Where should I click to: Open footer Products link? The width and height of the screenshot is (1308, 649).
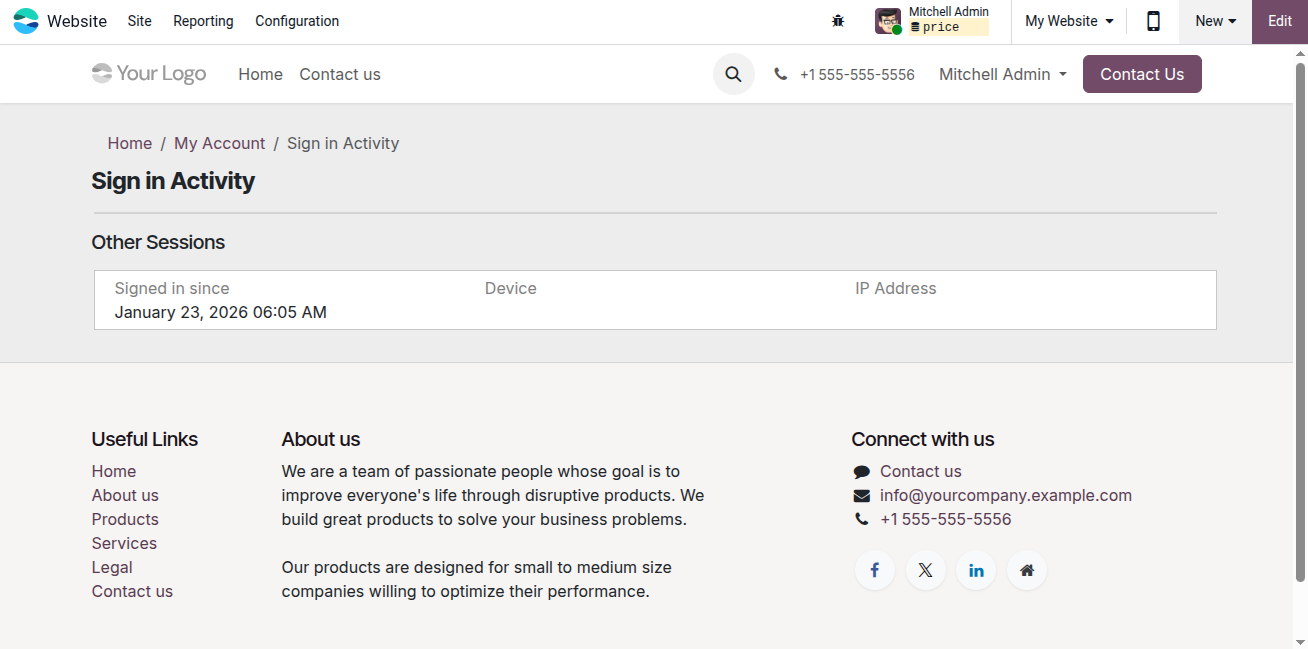click(125, 519)
